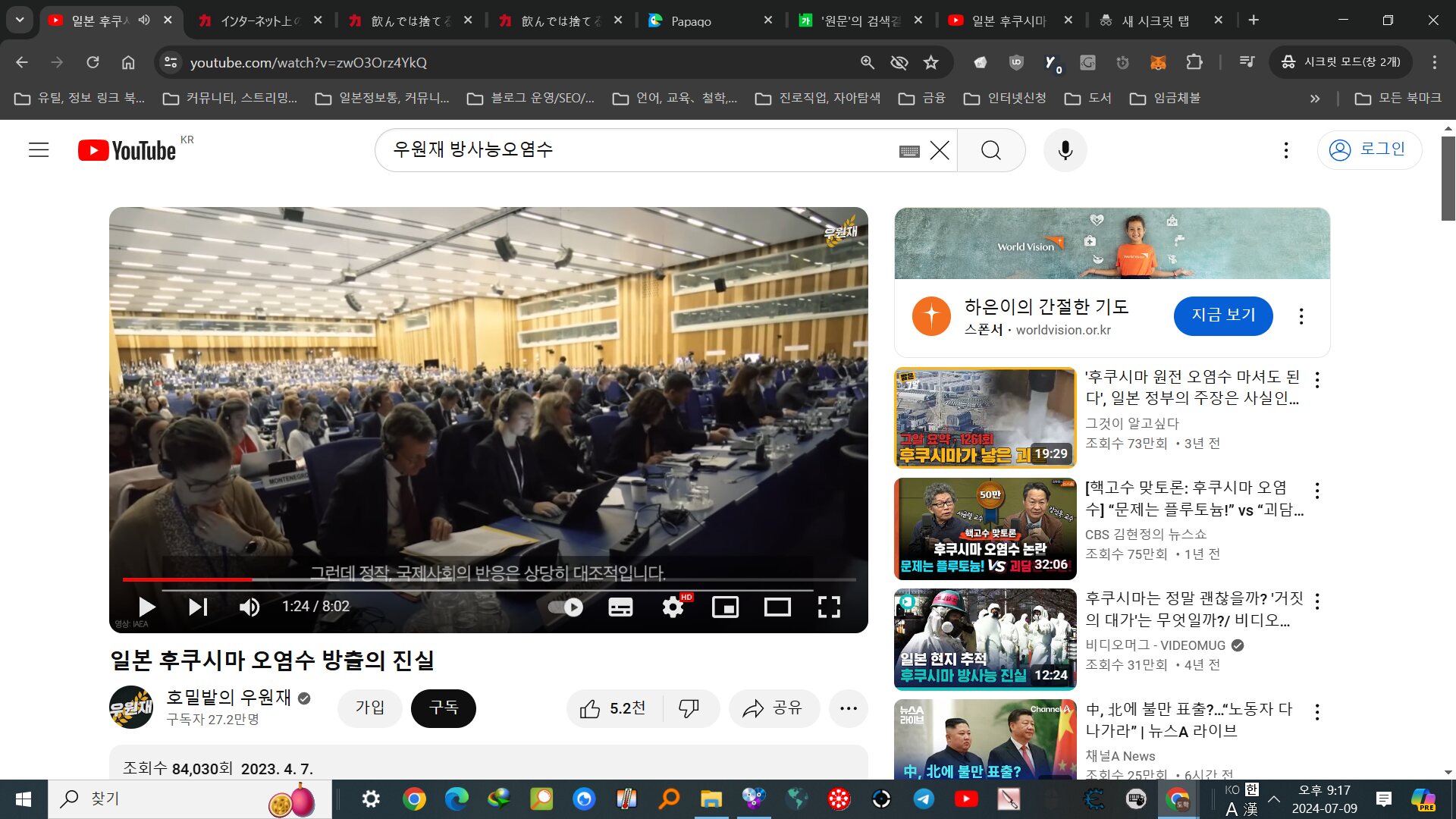1456x819 pixels.
Task: Search with voice microphone
Action: pos(1065,150)
